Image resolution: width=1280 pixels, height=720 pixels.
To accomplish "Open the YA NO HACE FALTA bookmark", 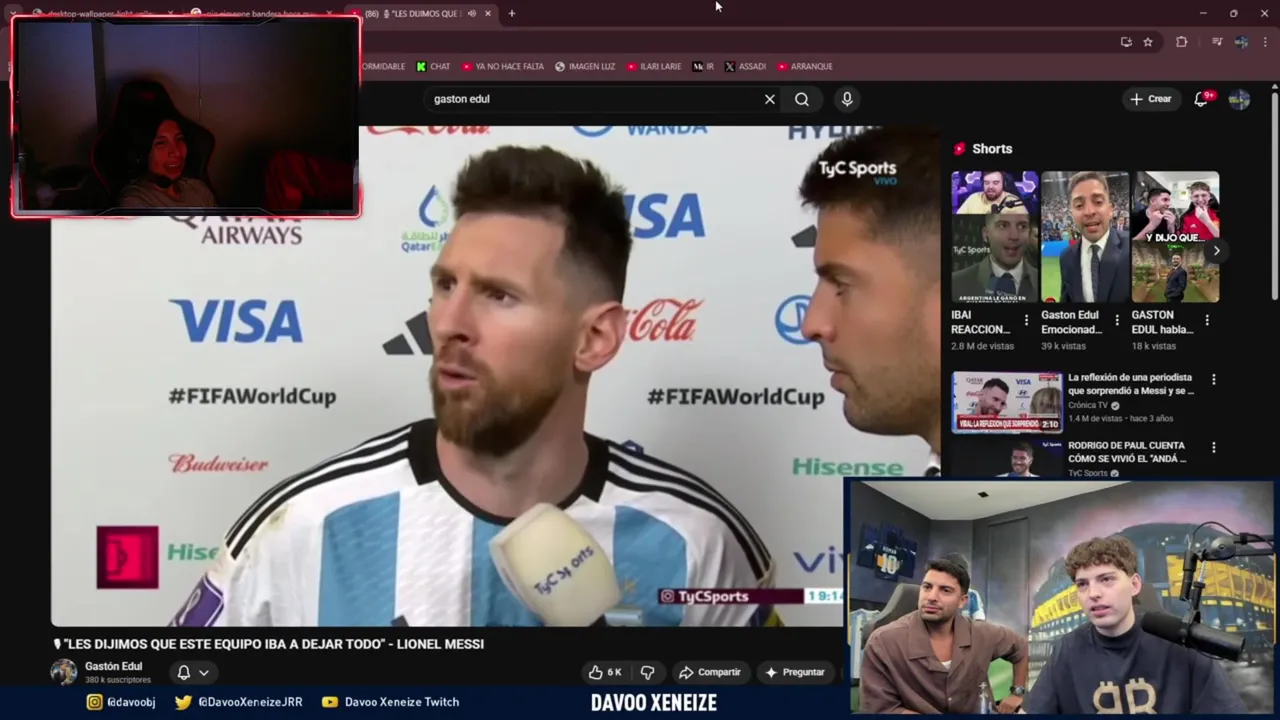I will 503,66.
